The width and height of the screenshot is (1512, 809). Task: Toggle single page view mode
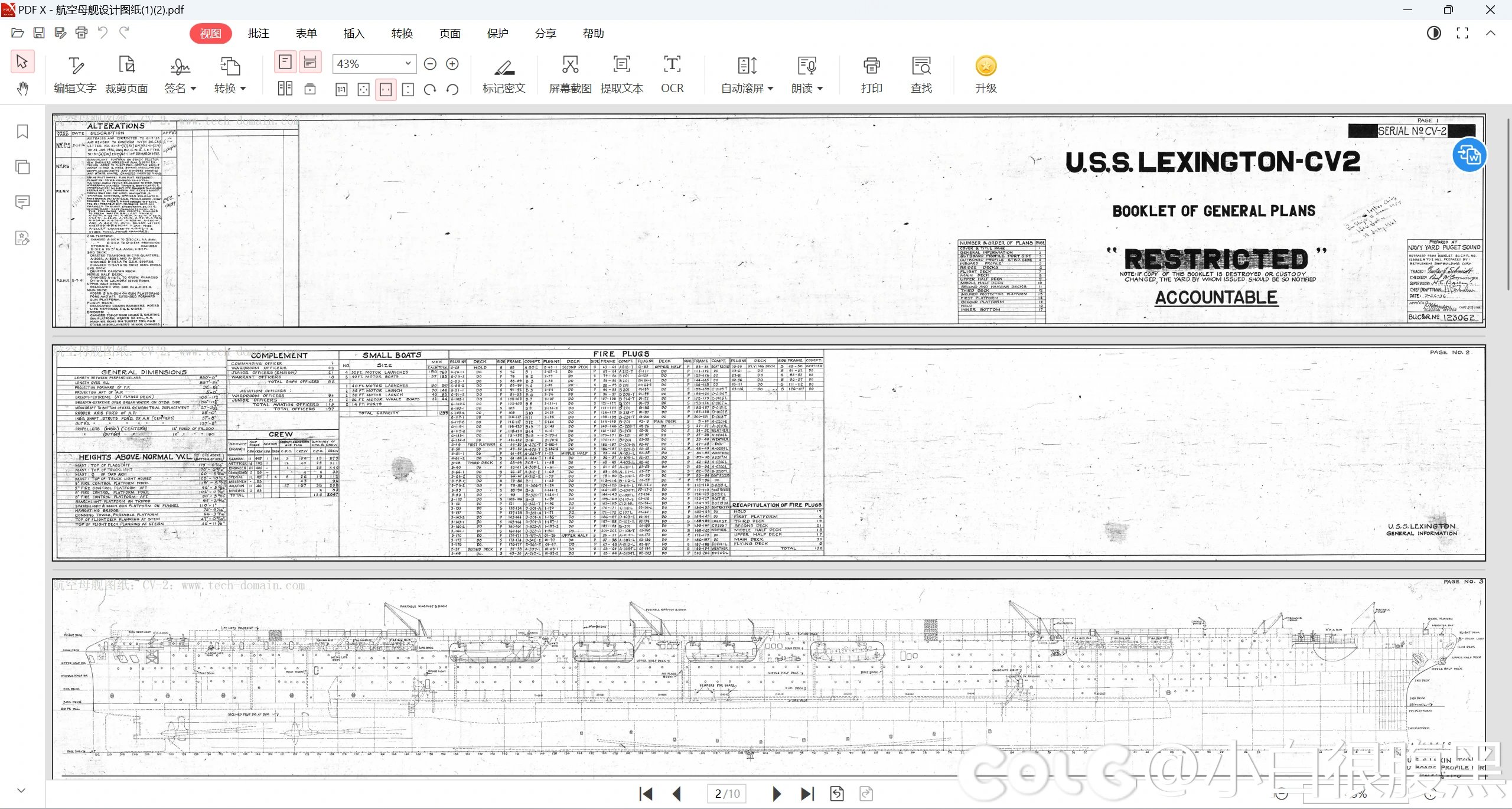[x=285, y=63]
